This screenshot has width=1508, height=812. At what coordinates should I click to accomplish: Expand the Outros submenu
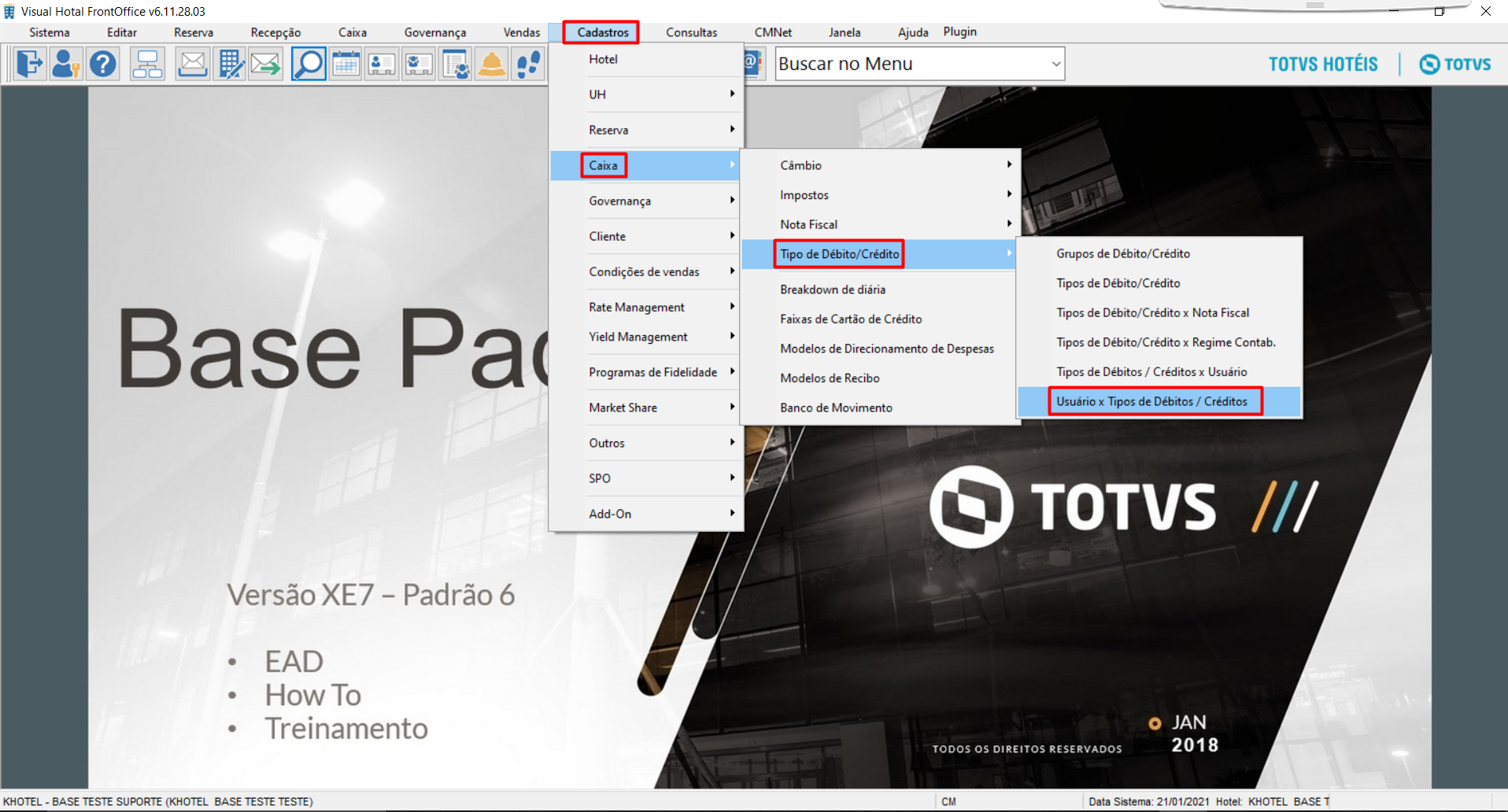(x=646, y=443)
